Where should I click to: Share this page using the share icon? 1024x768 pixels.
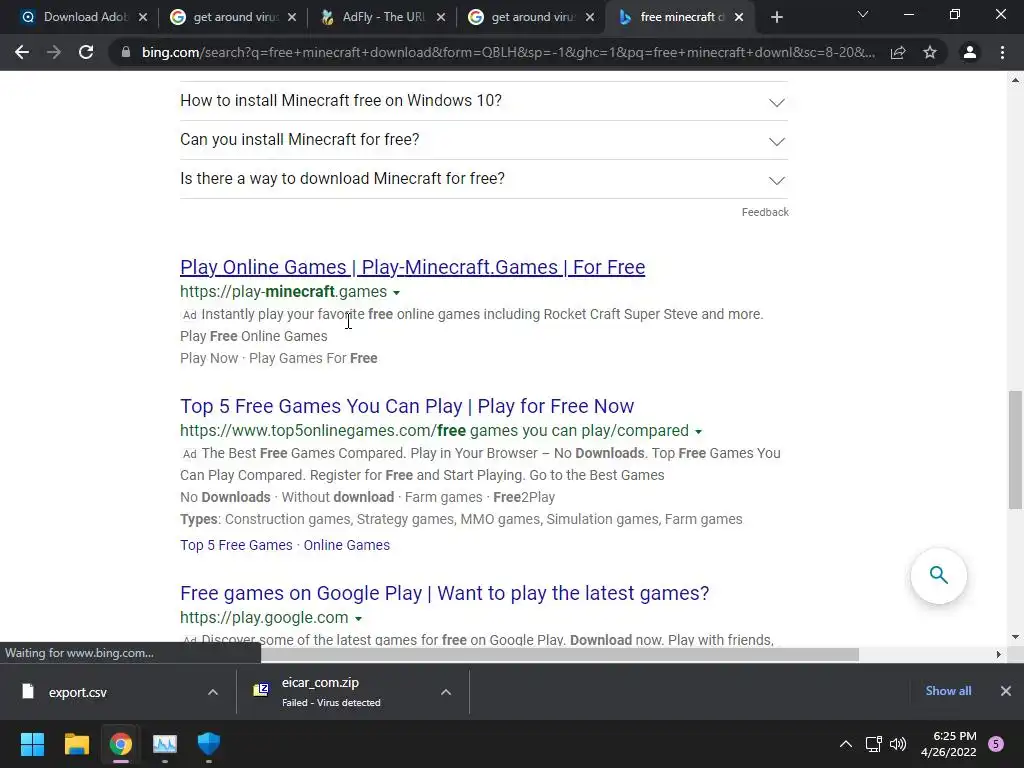tap(898, 52)
